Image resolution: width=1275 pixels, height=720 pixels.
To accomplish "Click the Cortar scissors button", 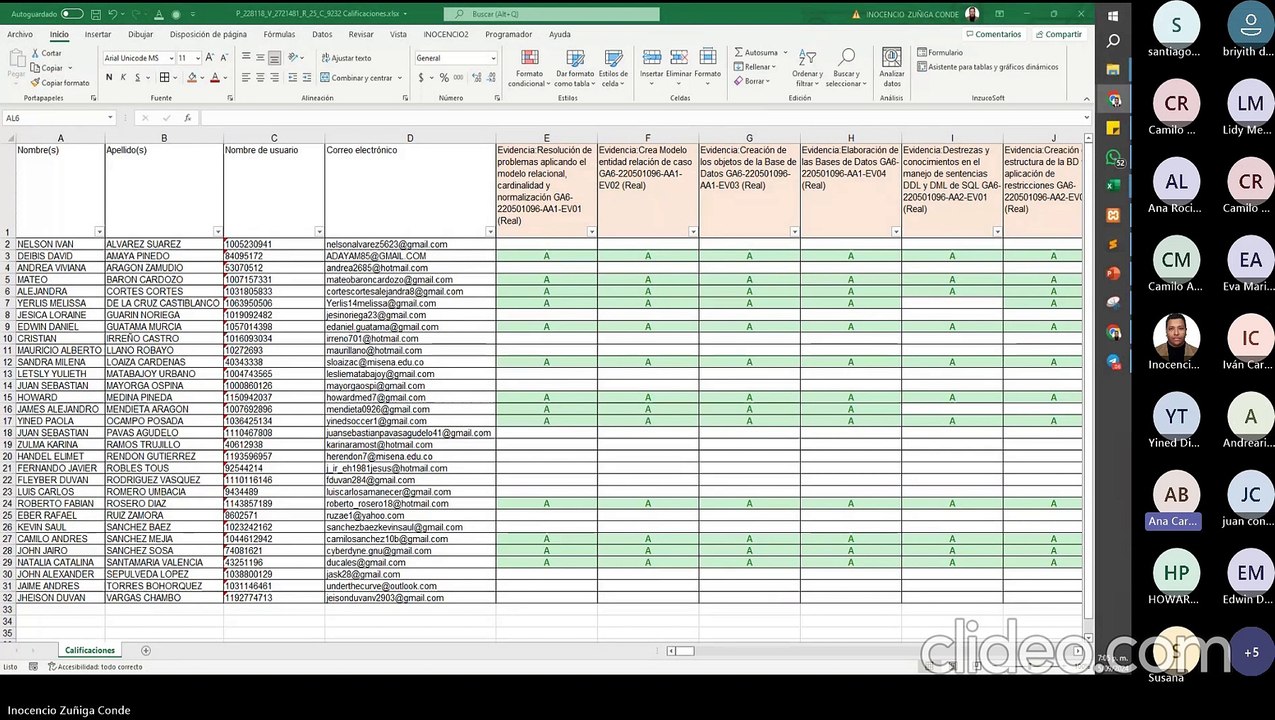I will pyautogui.click(x=46, y=53).
